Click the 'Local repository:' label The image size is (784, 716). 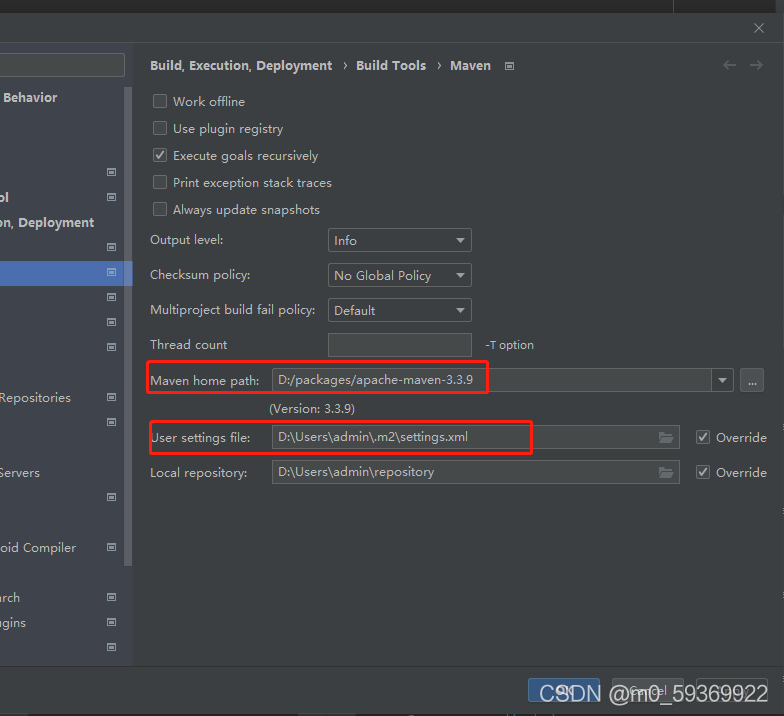point(198,472)
